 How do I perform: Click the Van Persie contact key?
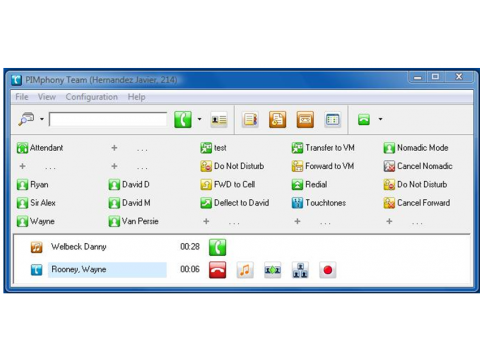pyautogui.click(x=134, y=221)
